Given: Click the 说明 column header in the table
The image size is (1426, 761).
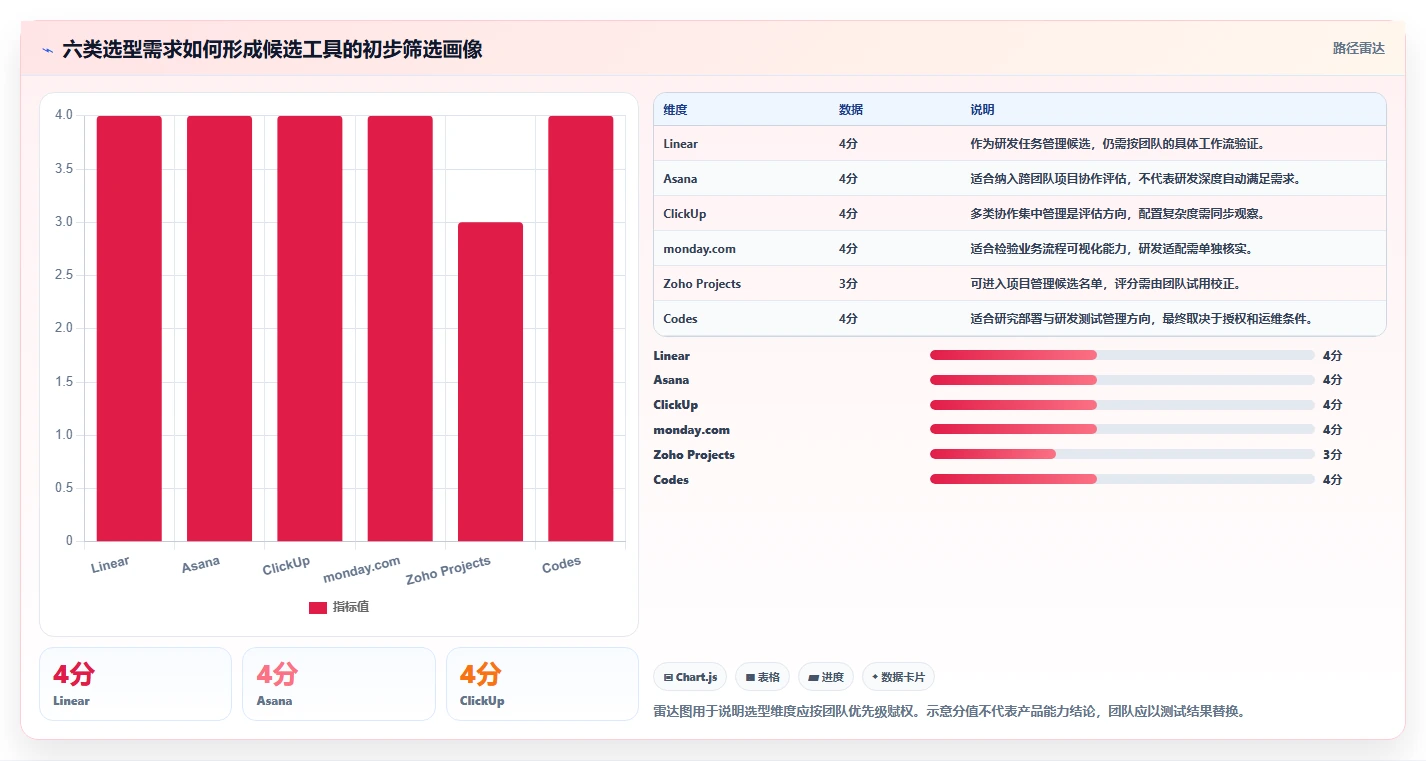Looking at the screenshot, I should click(x=982, y=109).
